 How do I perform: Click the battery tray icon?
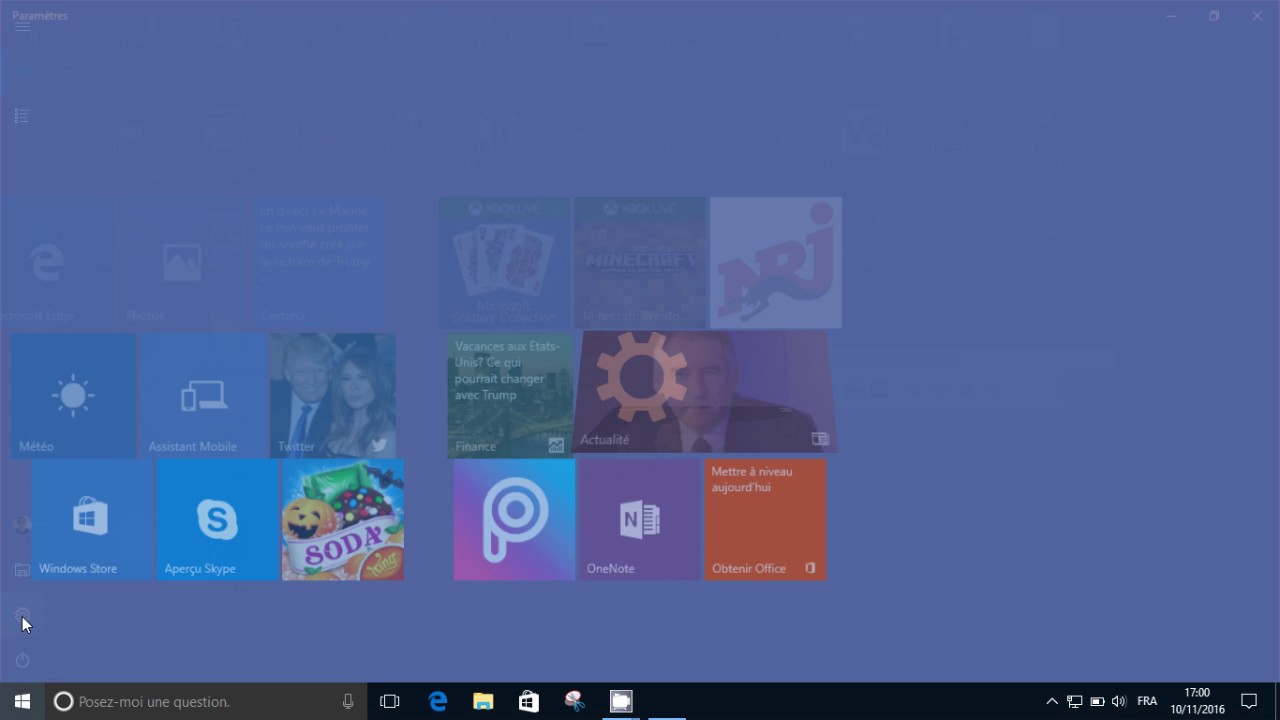tap(1097, 701)
